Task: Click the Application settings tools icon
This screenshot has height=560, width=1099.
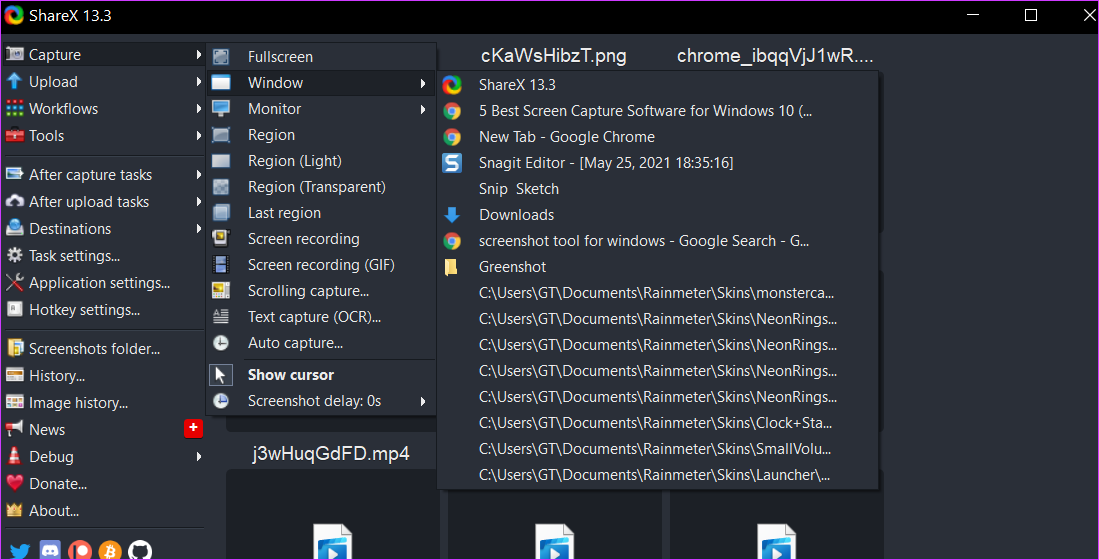Action: tap(14, 282)
